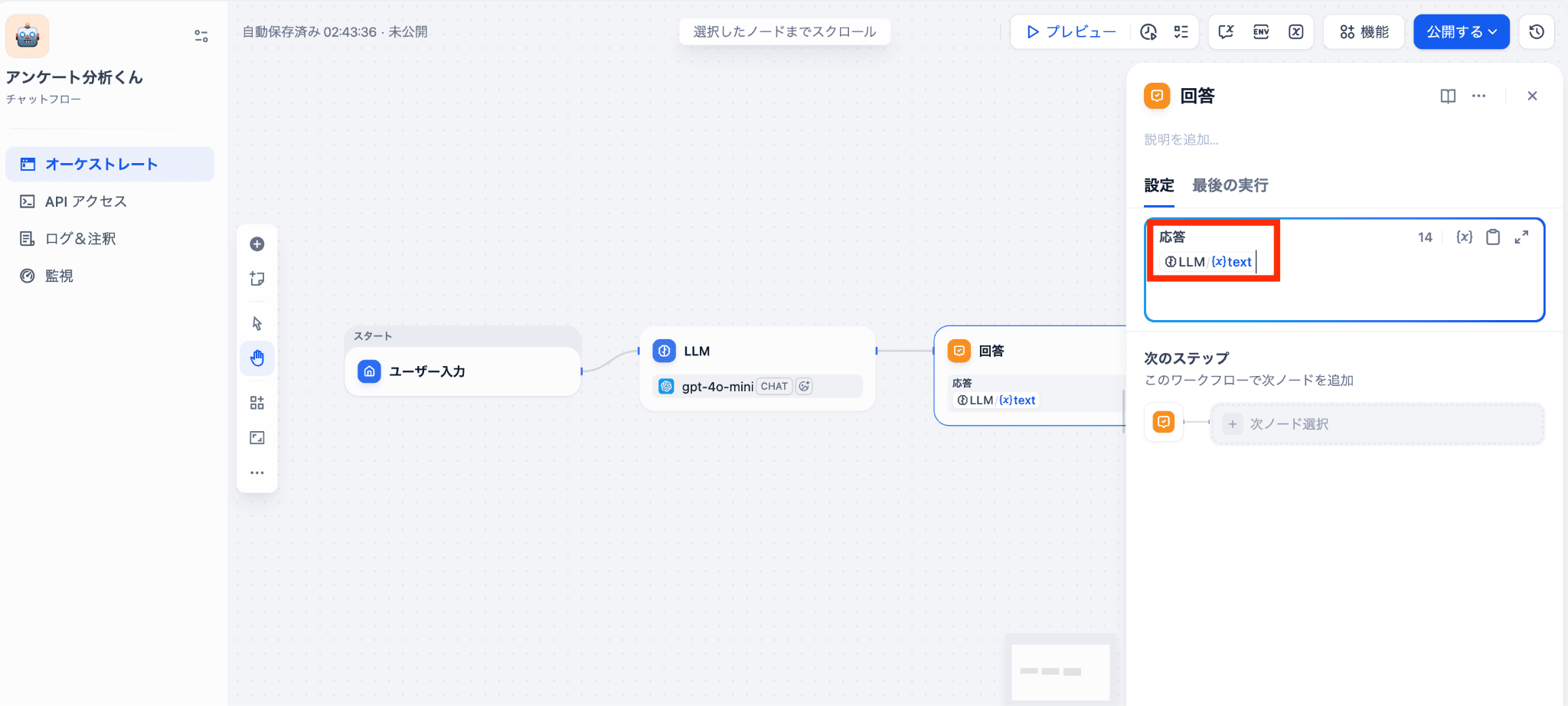Copy response content with clipboard icon
The height and width of the screenshot is (706, 1568).
[x=1493, y=237]
